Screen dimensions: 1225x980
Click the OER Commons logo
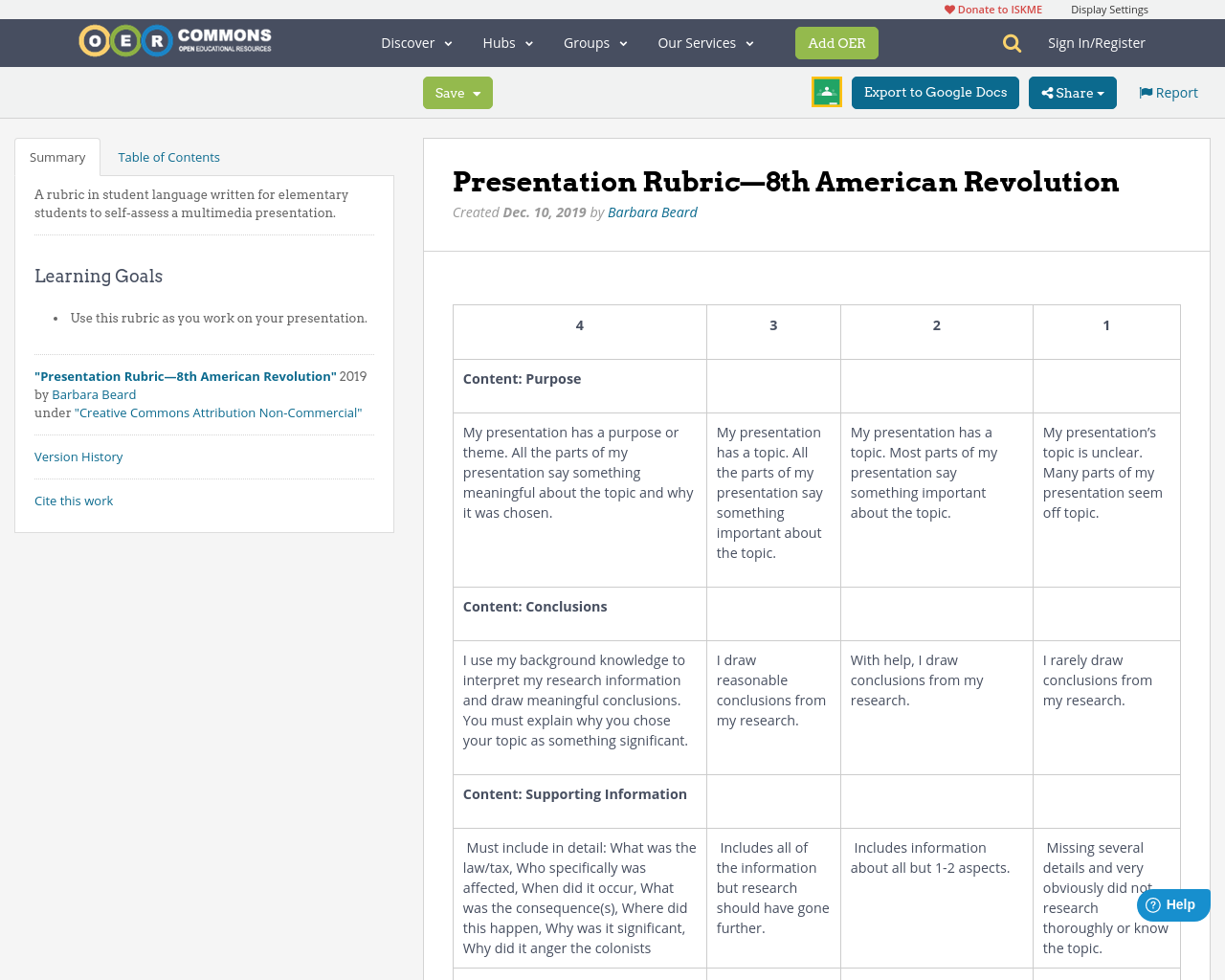tap(174, 40)
